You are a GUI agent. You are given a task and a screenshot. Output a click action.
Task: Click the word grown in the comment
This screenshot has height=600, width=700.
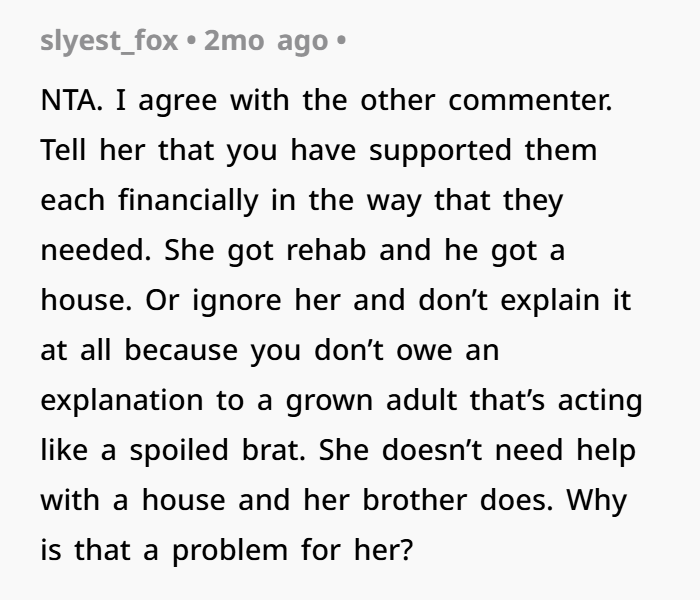pos(329,400)
